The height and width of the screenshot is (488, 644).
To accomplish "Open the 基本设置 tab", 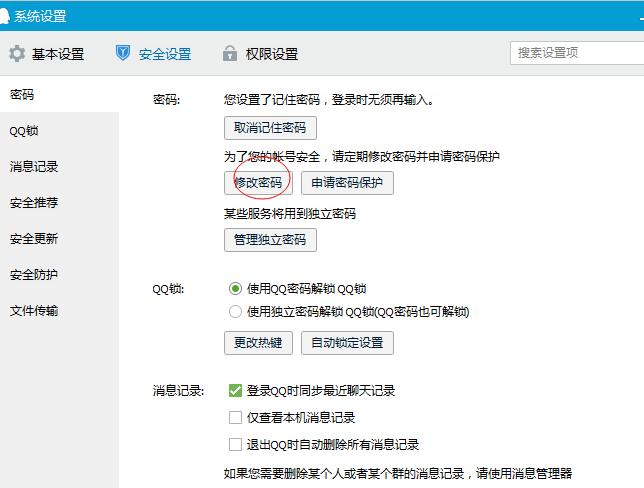I will [47, 54].
